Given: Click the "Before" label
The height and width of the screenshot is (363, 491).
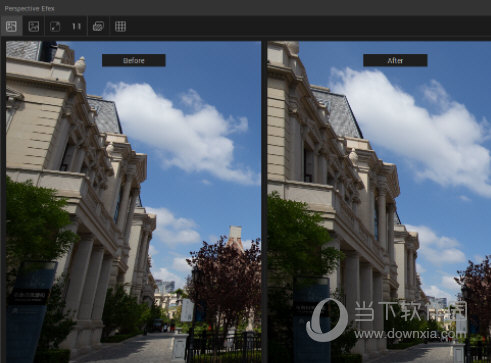Looking at the screenshot, I should click(x=134, y=60).
